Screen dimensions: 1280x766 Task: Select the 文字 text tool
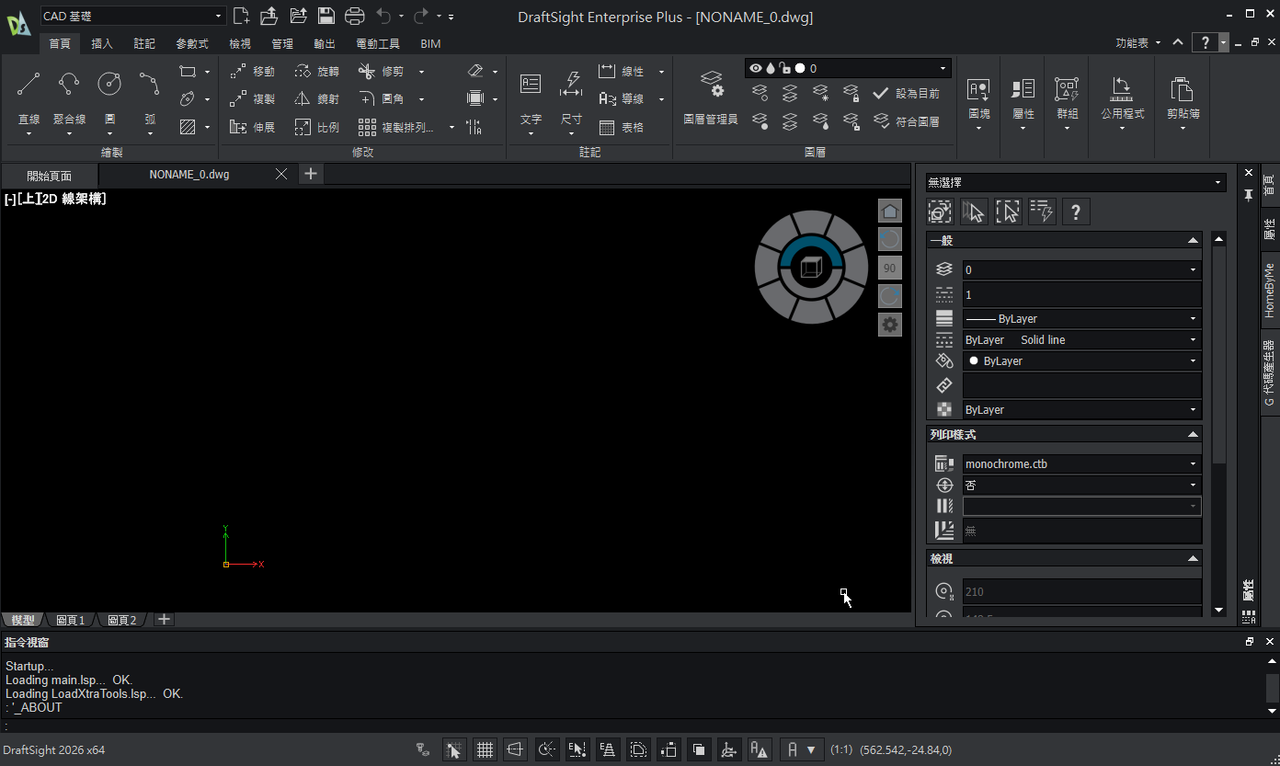click(x=531, y=97)
